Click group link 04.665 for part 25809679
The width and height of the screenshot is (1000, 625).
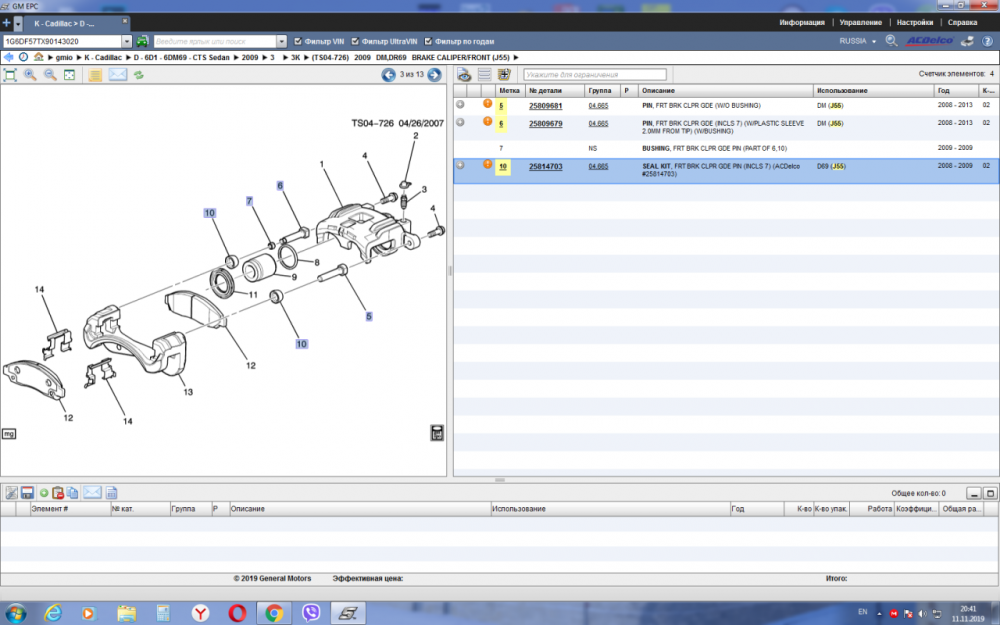tap(598, 123)
